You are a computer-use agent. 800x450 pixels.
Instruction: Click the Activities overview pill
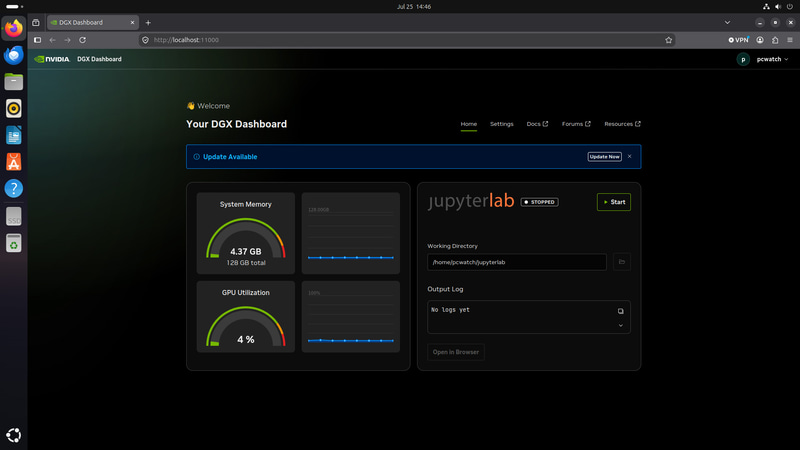(x=14, y=7)
